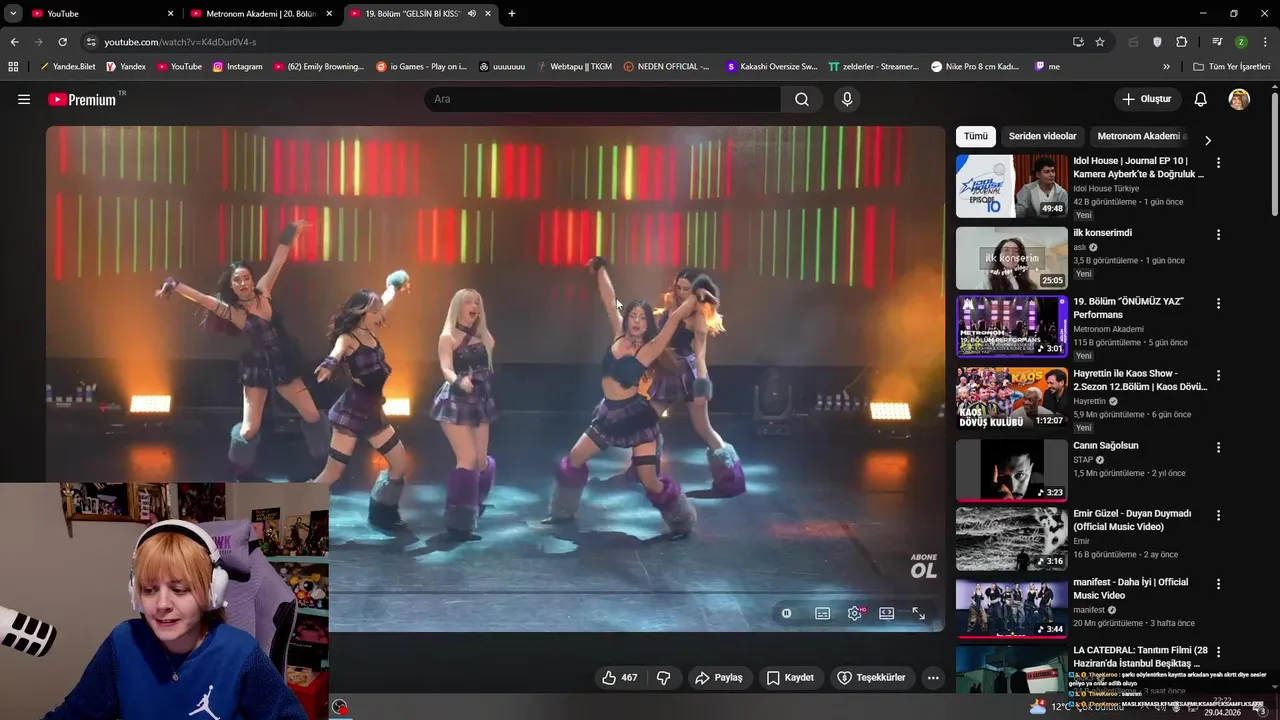This screenshot has height=720, width=1280.
Task: Open Chrome tab search dropdown
Action: tap(13, 14)
